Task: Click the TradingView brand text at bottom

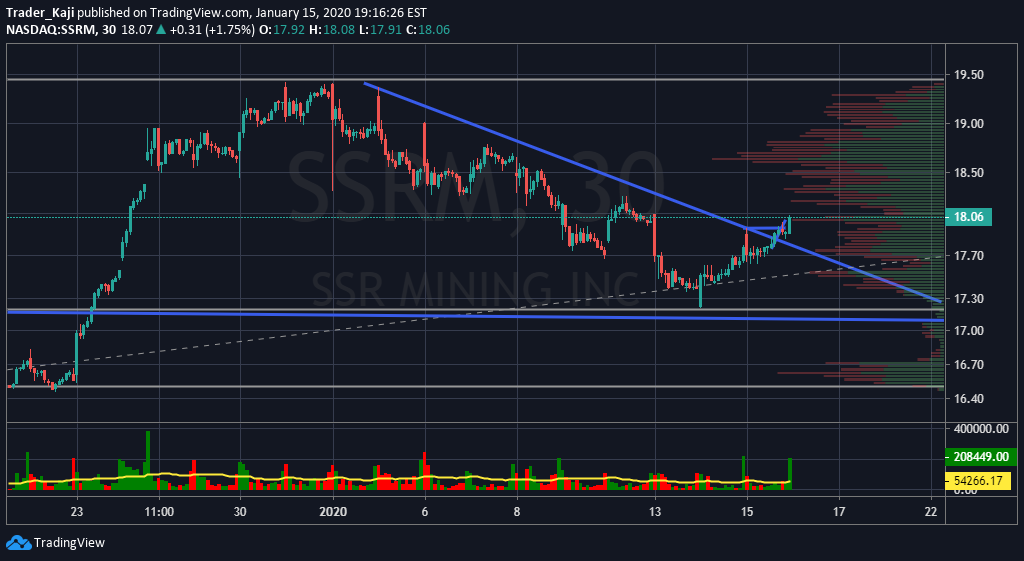Action: (x=69, y=543)
